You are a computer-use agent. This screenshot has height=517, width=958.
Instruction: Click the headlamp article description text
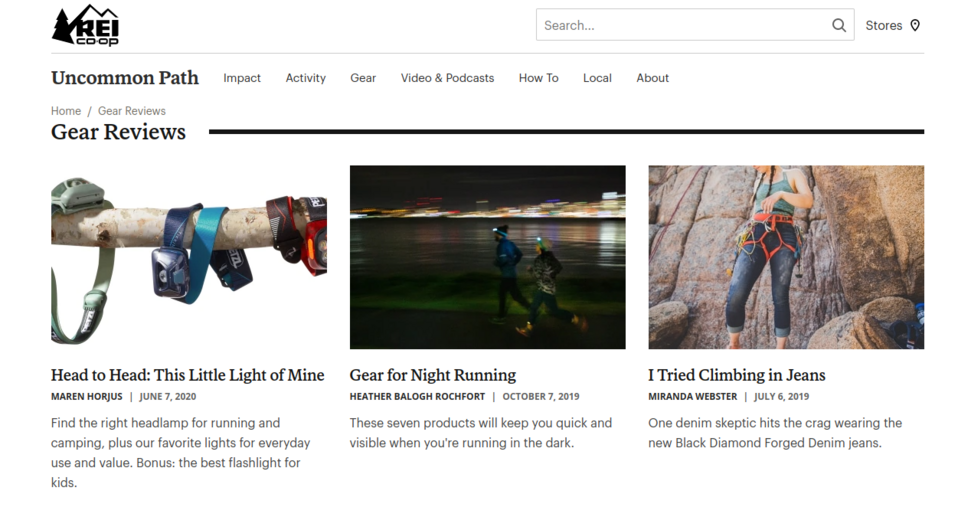pyautogui.click(x=181, y=453)
